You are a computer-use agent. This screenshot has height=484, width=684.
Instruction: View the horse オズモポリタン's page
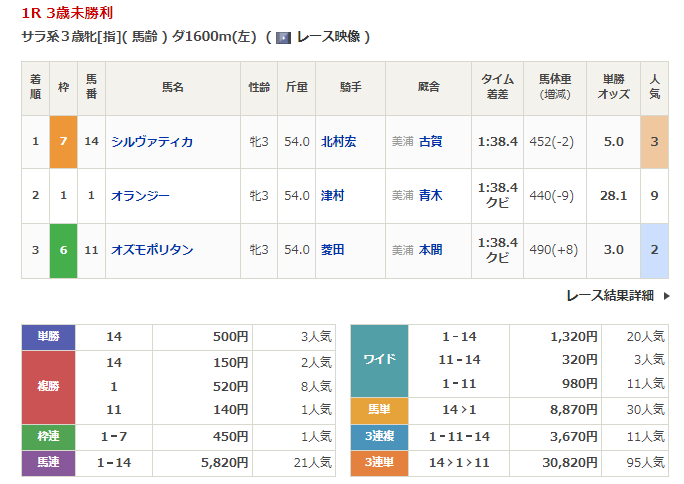tap(152, 249)
